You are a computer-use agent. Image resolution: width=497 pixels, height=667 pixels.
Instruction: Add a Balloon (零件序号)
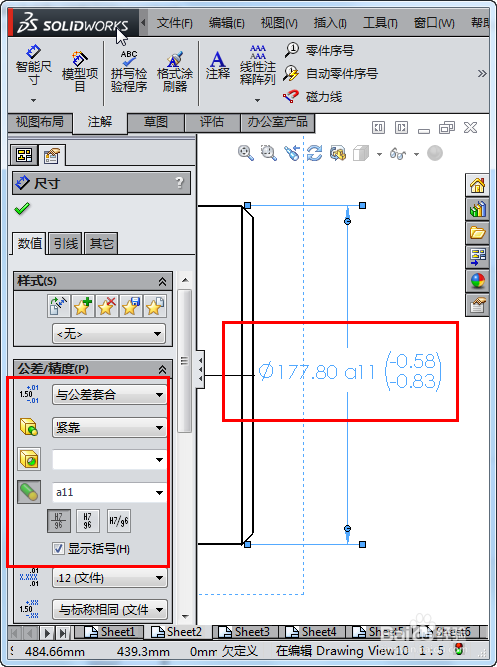(x=319, y=51)
